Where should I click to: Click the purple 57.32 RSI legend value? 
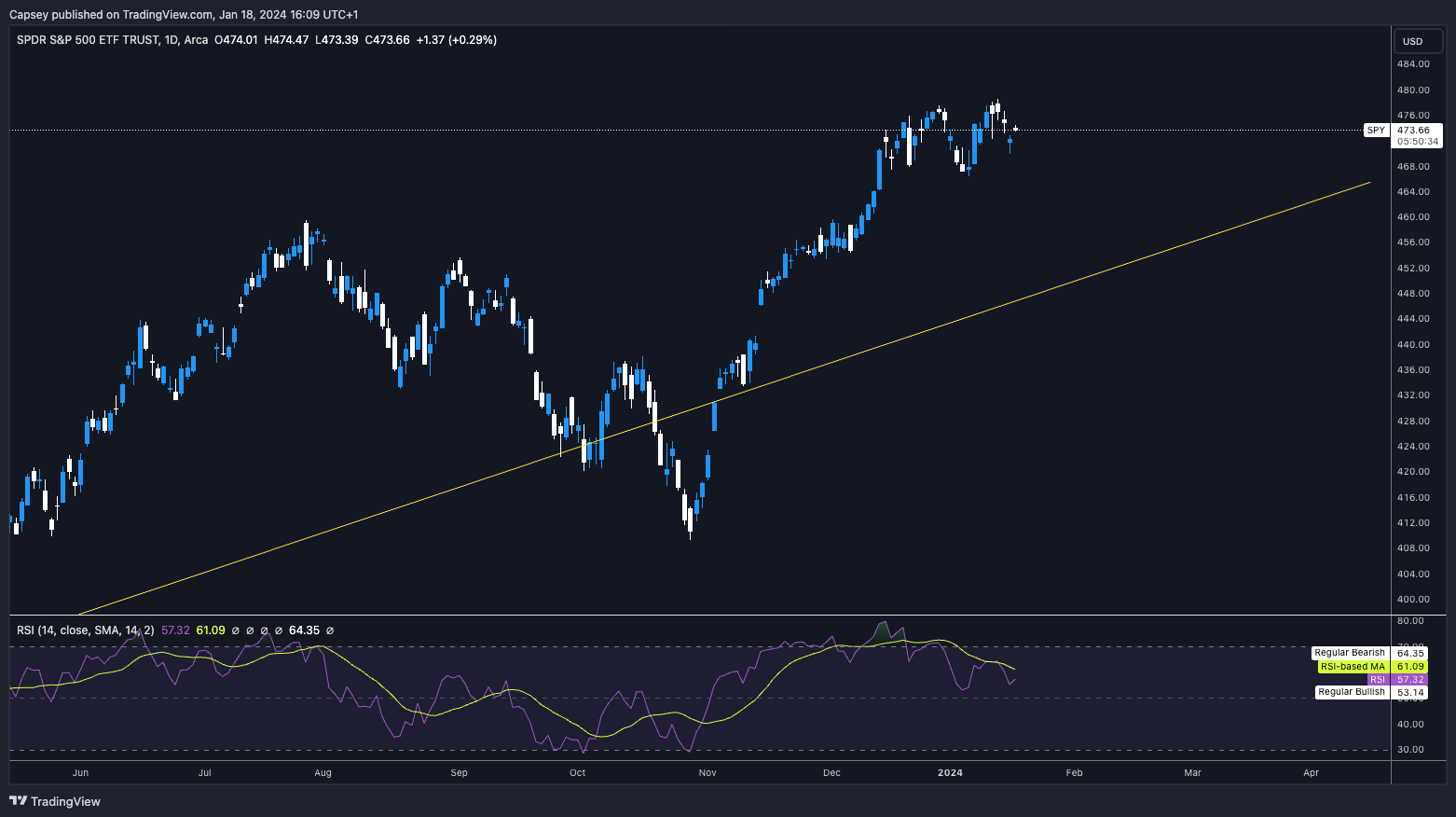[x=175, y=630]
